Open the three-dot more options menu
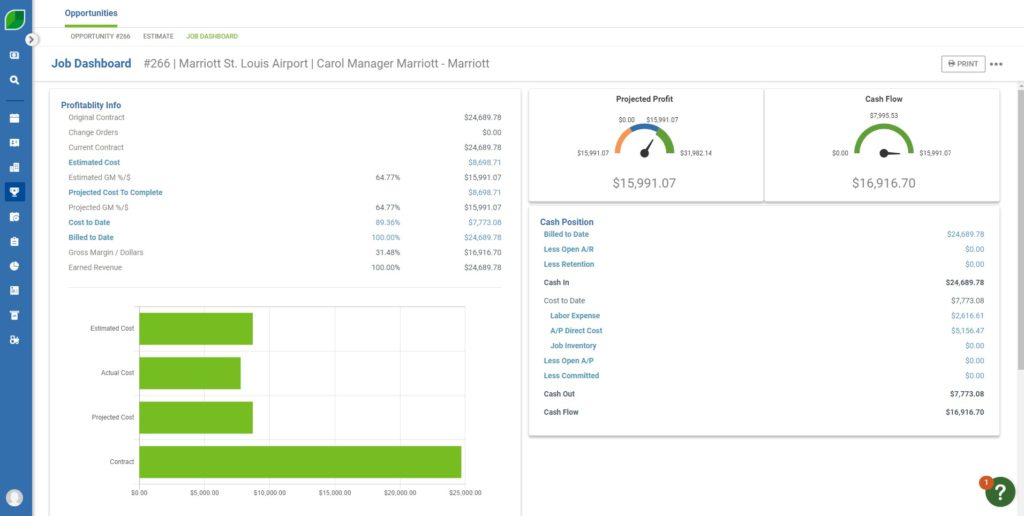Viewport: 1024px width, 516px height. 996,64
